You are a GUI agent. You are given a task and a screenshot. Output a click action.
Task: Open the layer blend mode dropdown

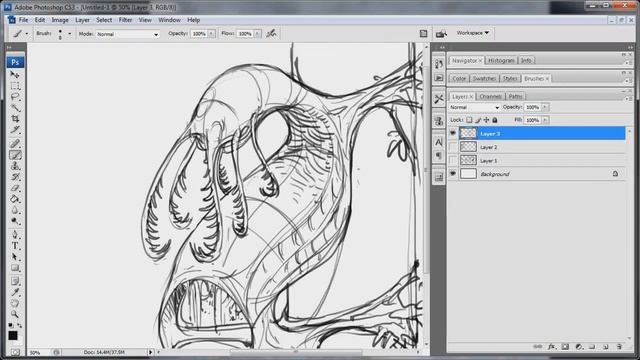474,107
